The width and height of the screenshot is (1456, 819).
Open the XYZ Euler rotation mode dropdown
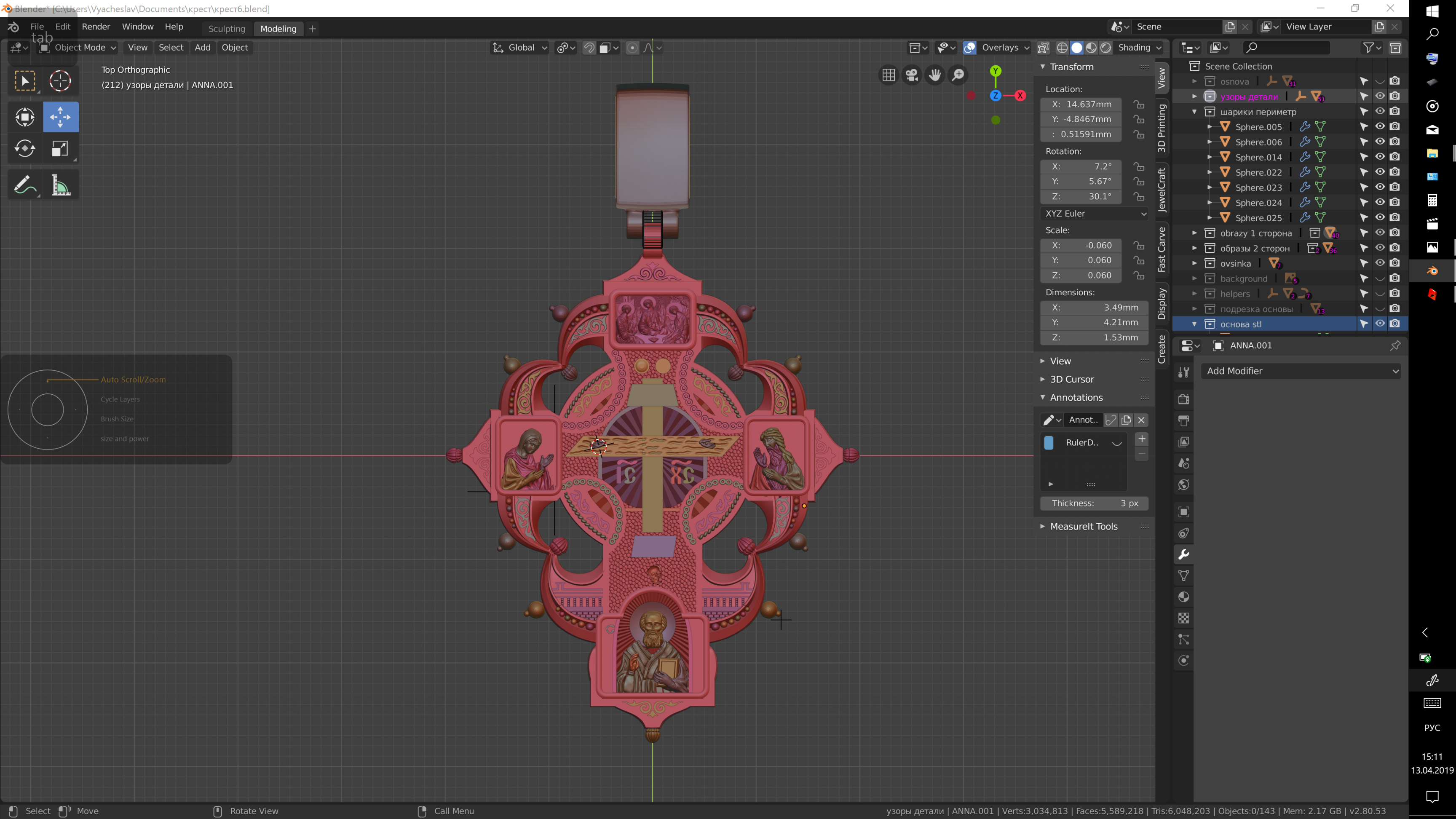(x=1095, y=214)
